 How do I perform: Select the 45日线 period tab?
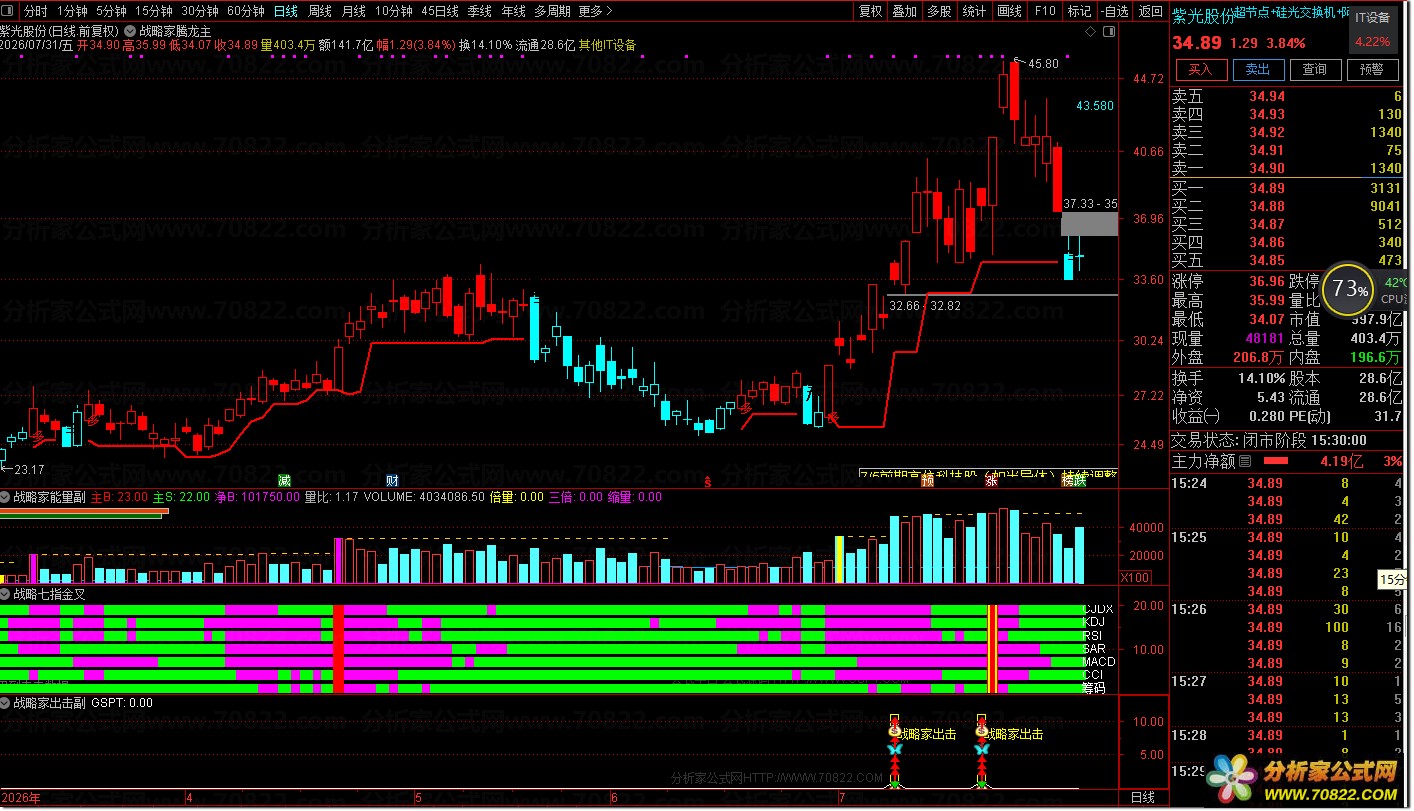tap(440, 11)
